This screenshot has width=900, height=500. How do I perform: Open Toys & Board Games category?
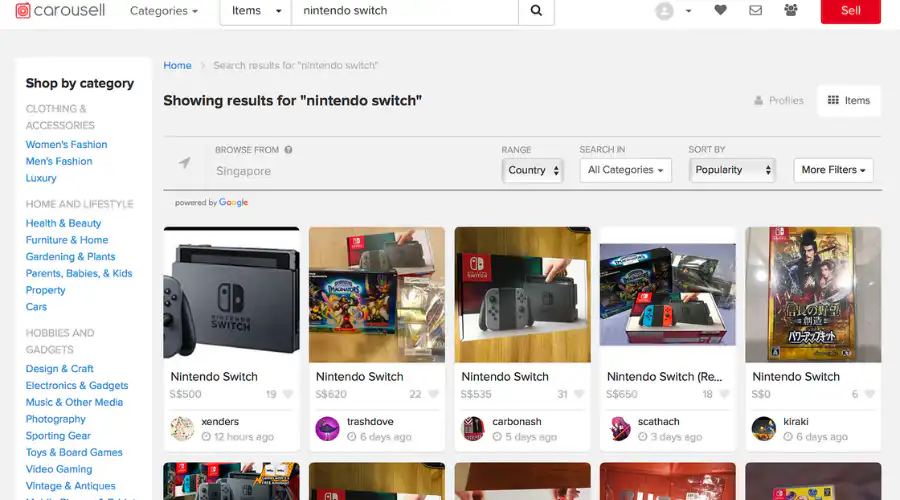[x=74, y=452]
